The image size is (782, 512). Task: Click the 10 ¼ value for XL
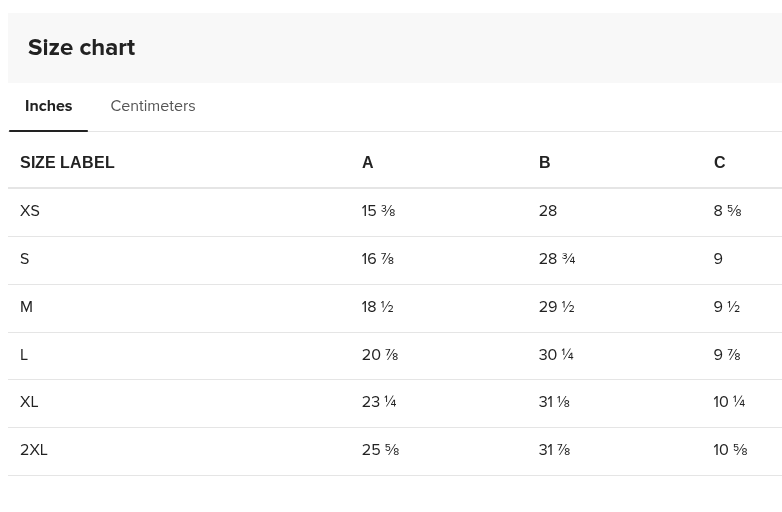click(x=729, y=402)
